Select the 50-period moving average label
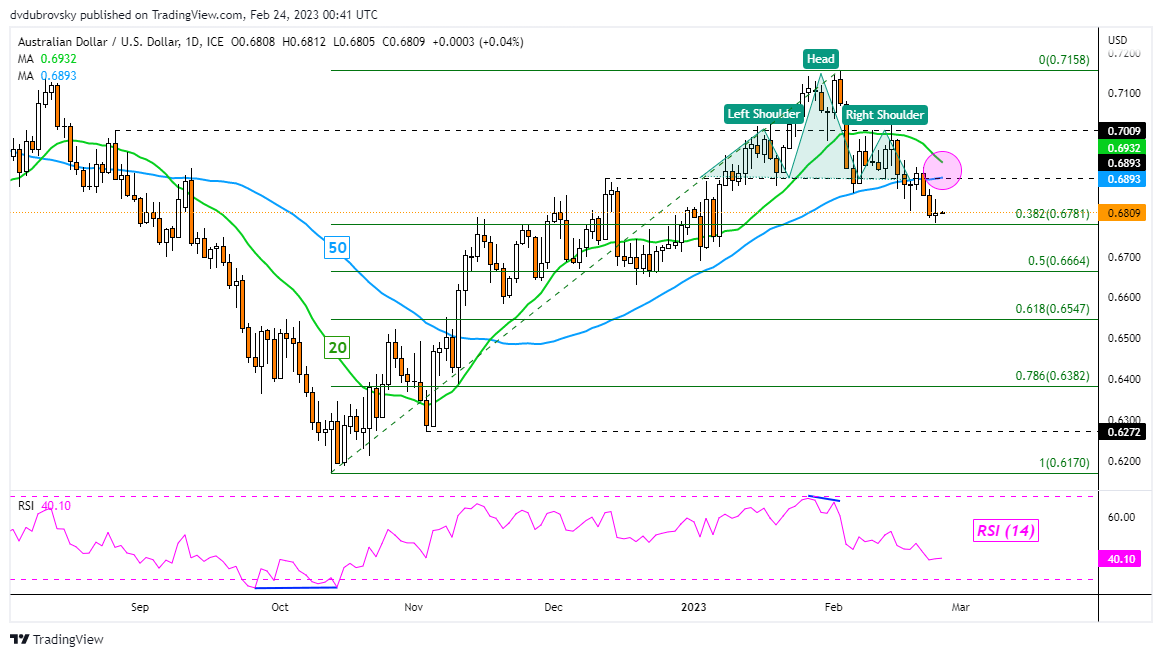Viewport: 1162px width, 657px height. [x=336, y=247]
